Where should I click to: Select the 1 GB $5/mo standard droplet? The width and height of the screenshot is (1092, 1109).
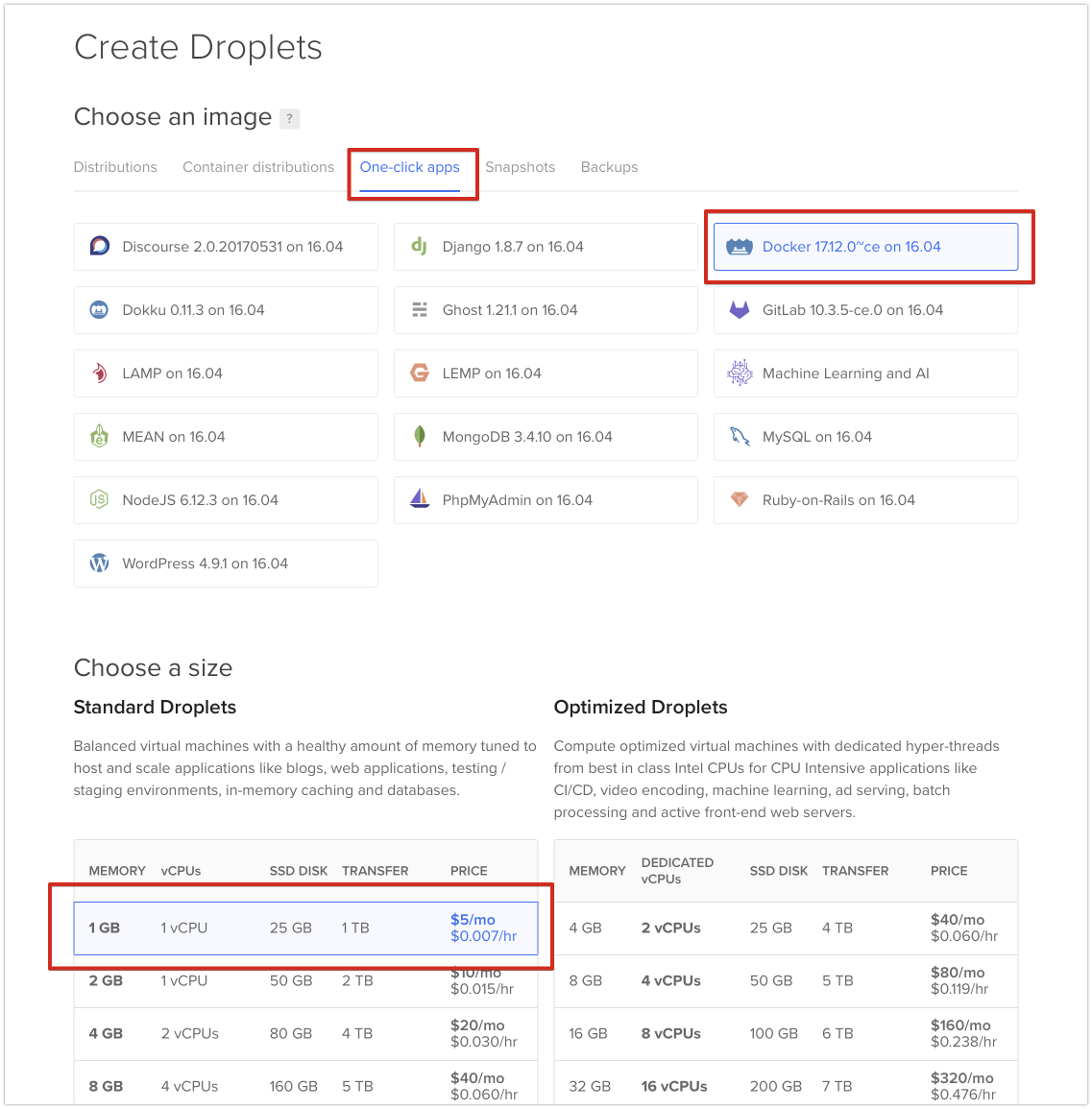[x=305, y=928]
